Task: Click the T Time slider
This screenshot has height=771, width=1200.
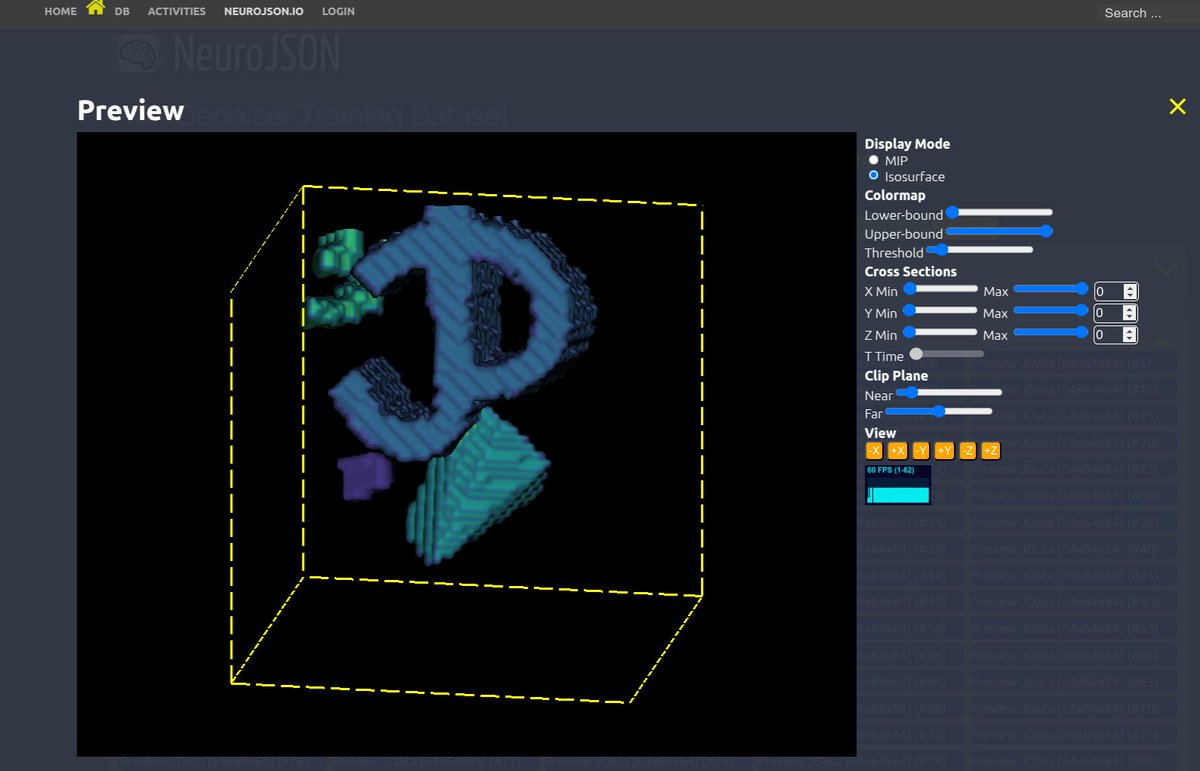Action: 946,353
